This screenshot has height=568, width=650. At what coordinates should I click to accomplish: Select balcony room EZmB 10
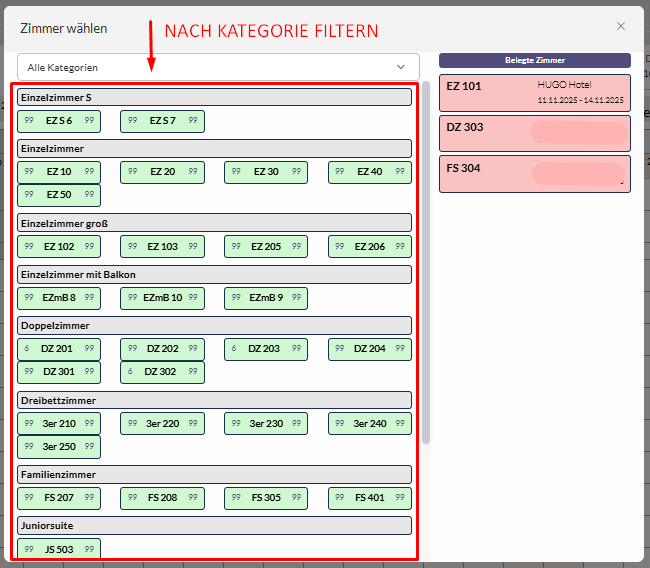click(x=162, y=298)
